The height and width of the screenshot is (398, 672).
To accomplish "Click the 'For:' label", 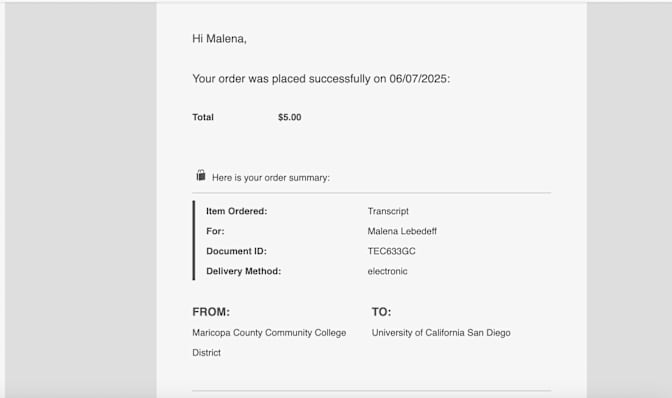I will (x=215, y=231).
